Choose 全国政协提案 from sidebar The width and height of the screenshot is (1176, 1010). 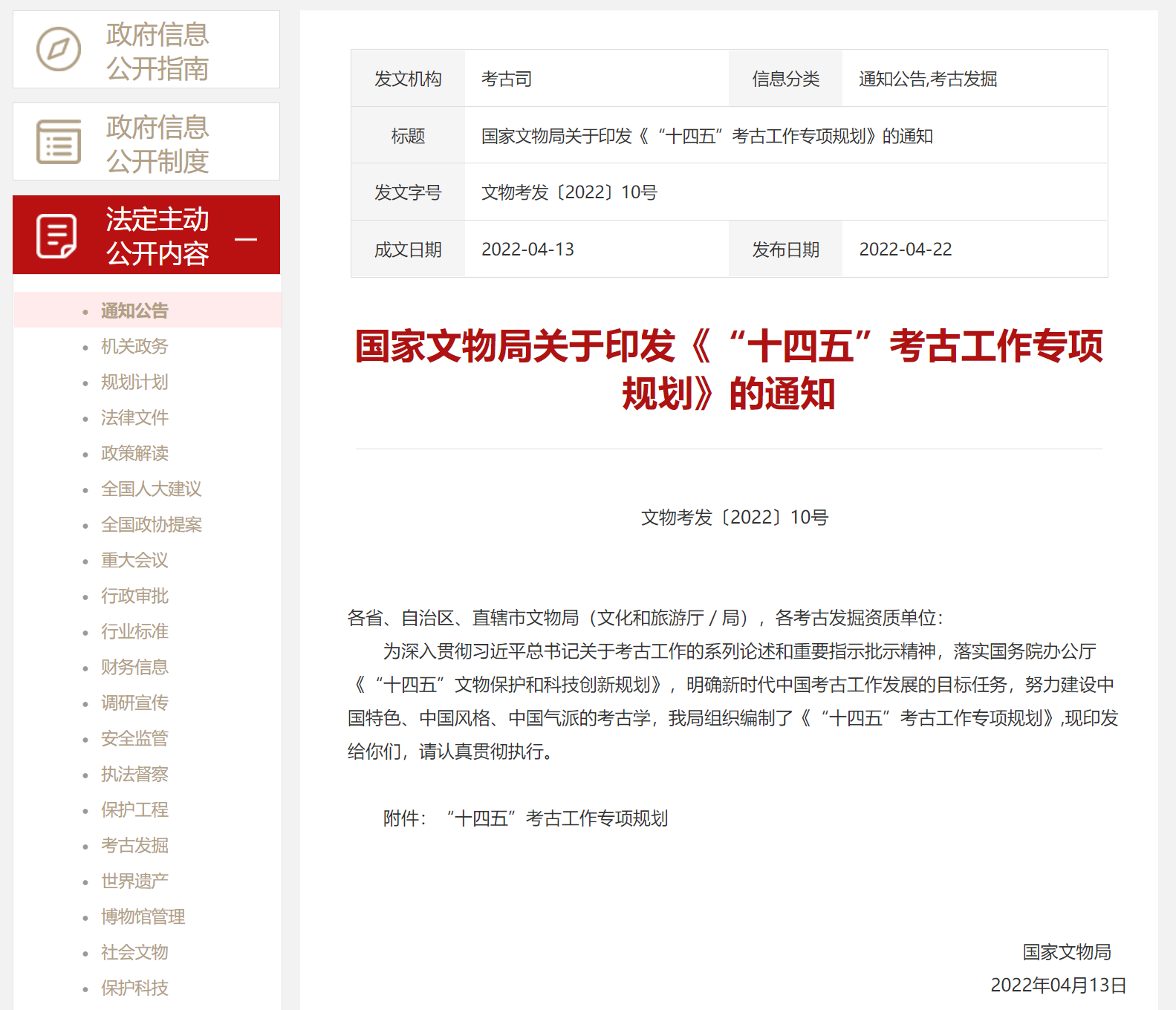(x=151, y=524)
